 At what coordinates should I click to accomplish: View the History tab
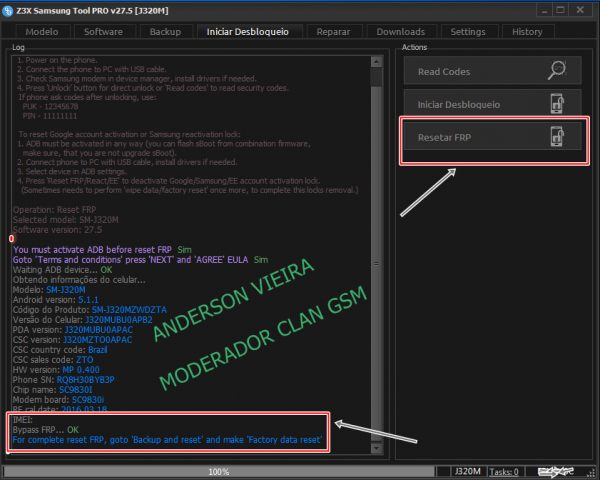click(527, 32)
